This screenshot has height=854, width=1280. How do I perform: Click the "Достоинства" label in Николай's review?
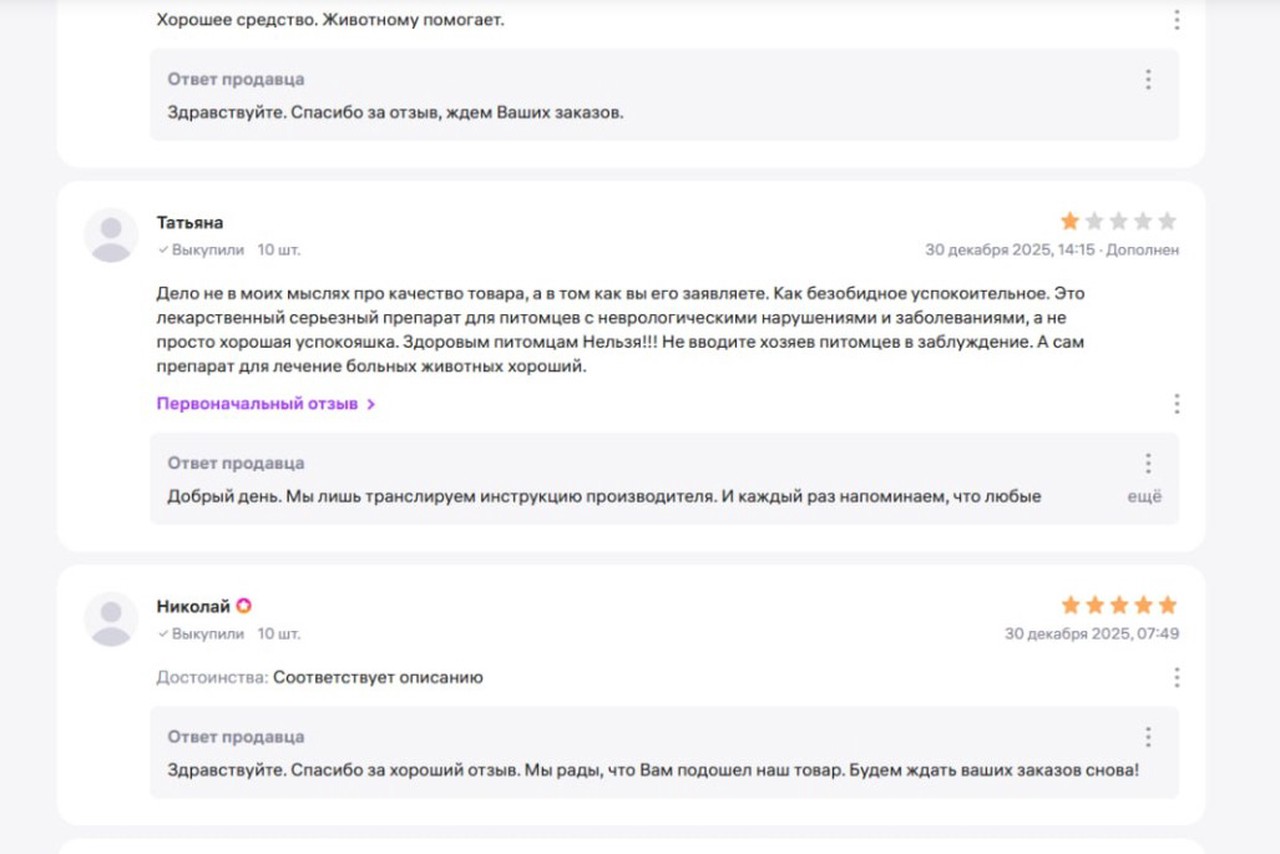211,678
